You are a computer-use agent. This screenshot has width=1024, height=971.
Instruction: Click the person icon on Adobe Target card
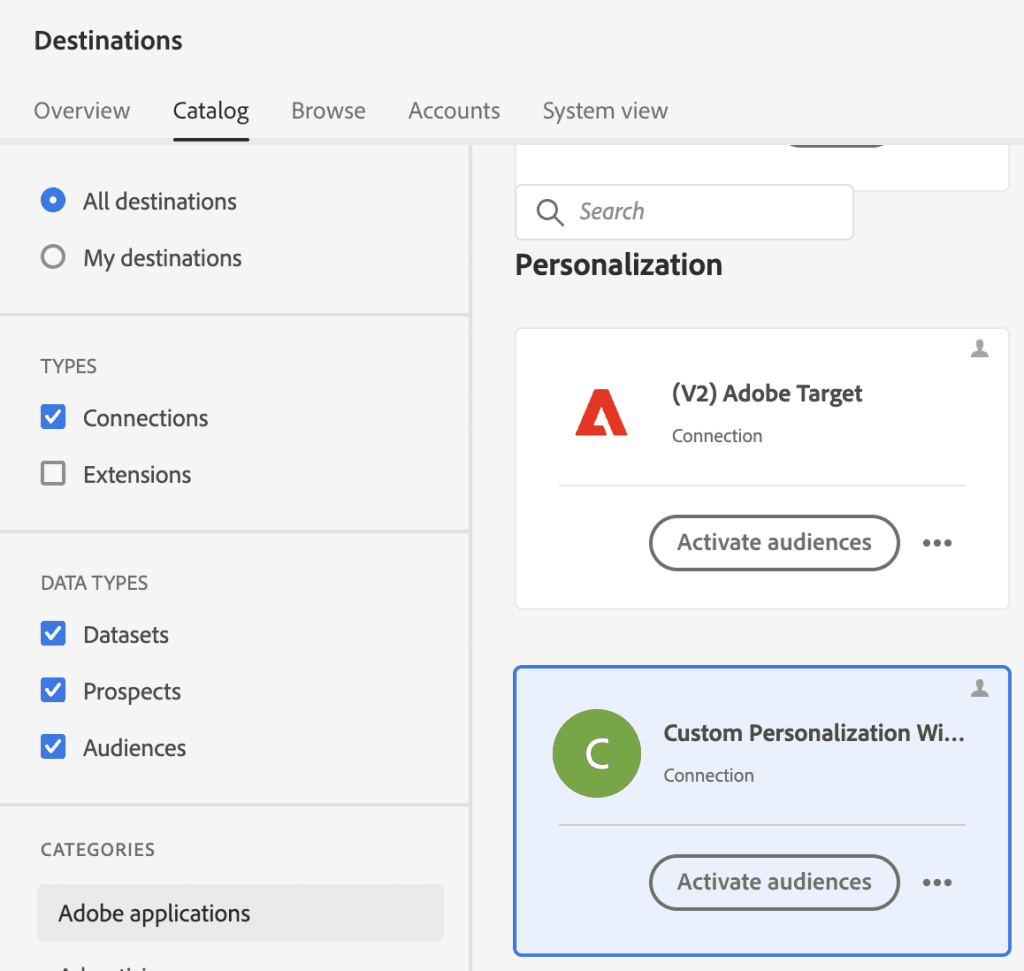980,349
